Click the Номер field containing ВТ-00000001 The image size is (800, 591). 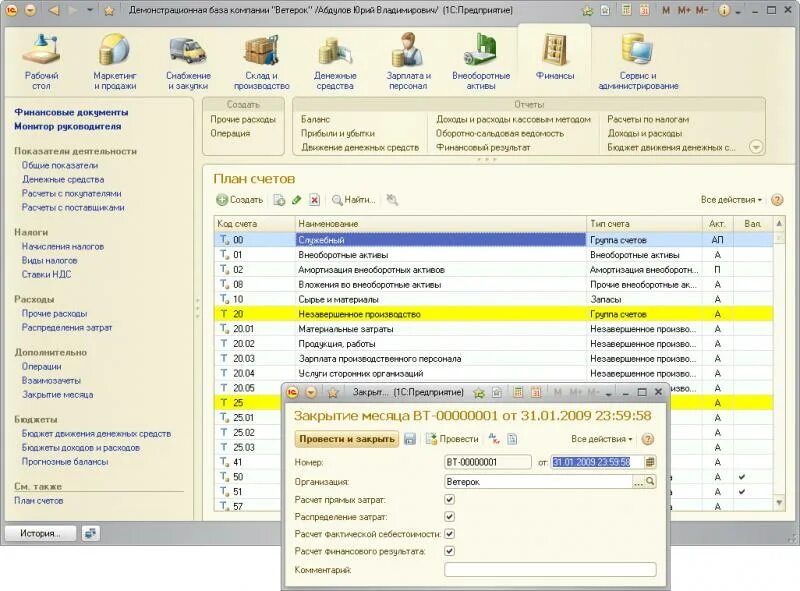point(488,462)
